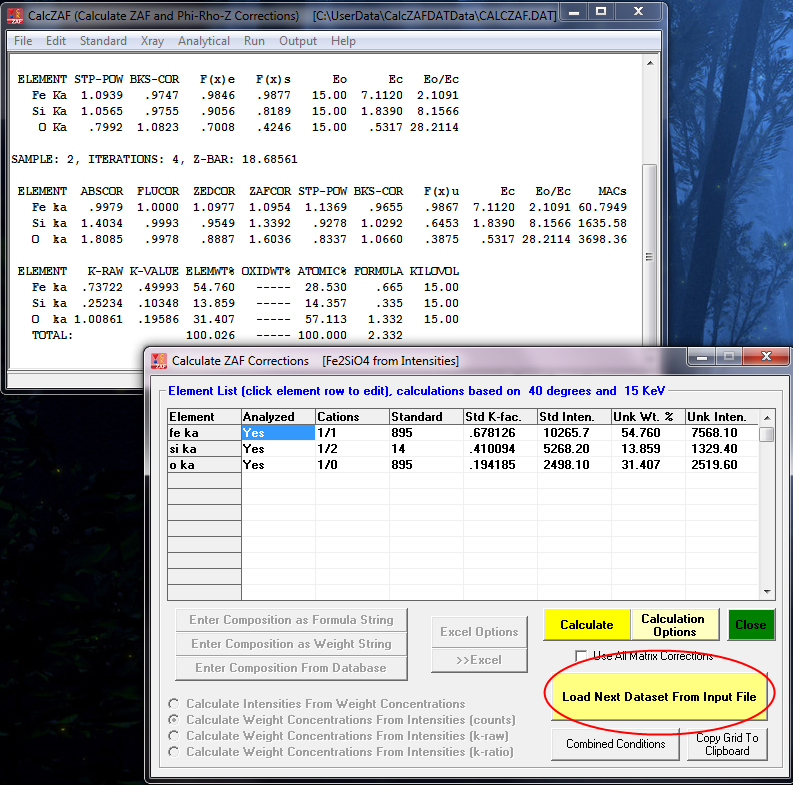Open the Output menu

click(298, 41)
